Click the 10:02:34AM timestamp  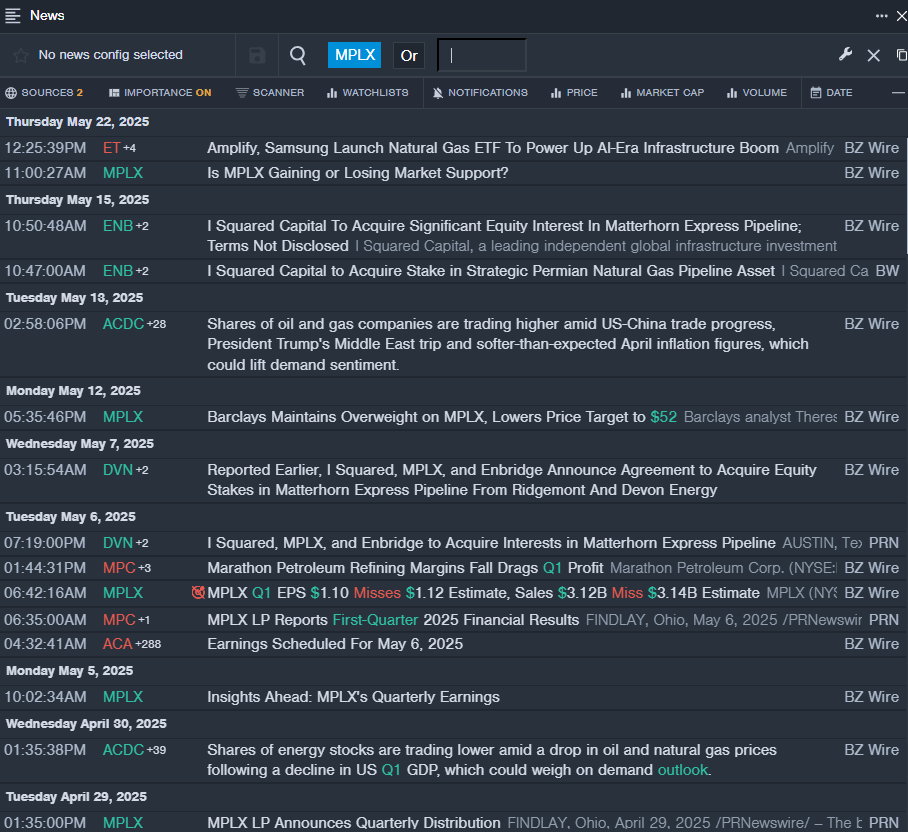point(45,697)
